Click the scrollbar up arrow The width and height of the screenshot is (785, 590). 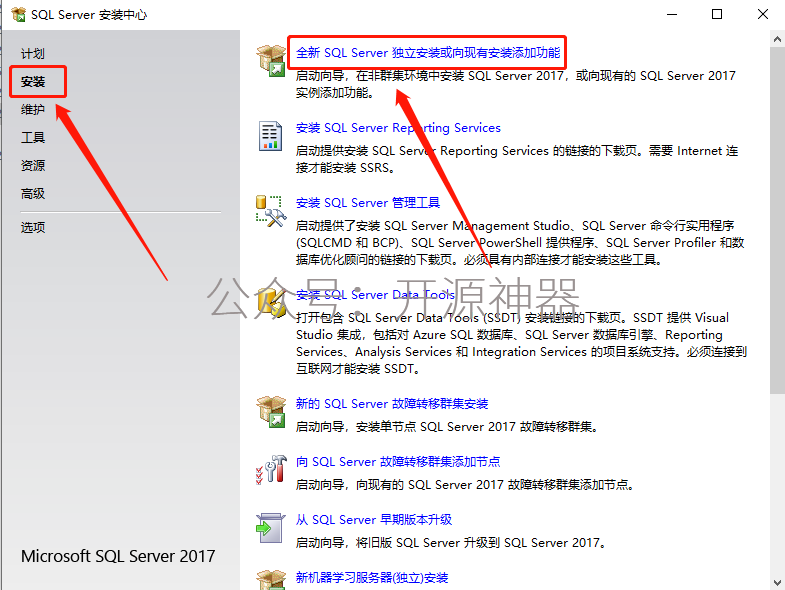(x=777, y=39)
